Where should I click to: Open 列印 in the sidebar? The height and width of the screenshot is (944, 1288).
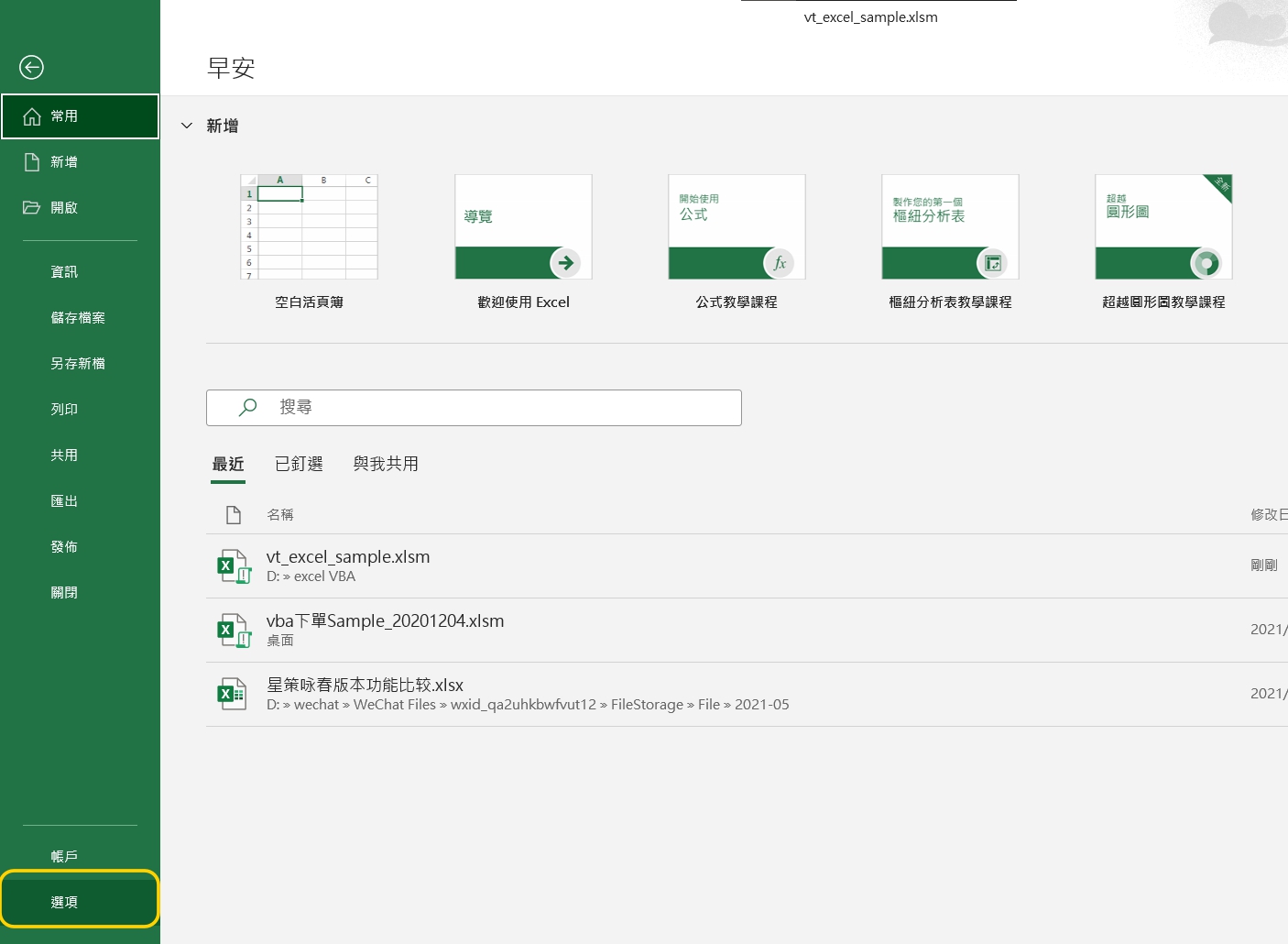pos(80,410)
